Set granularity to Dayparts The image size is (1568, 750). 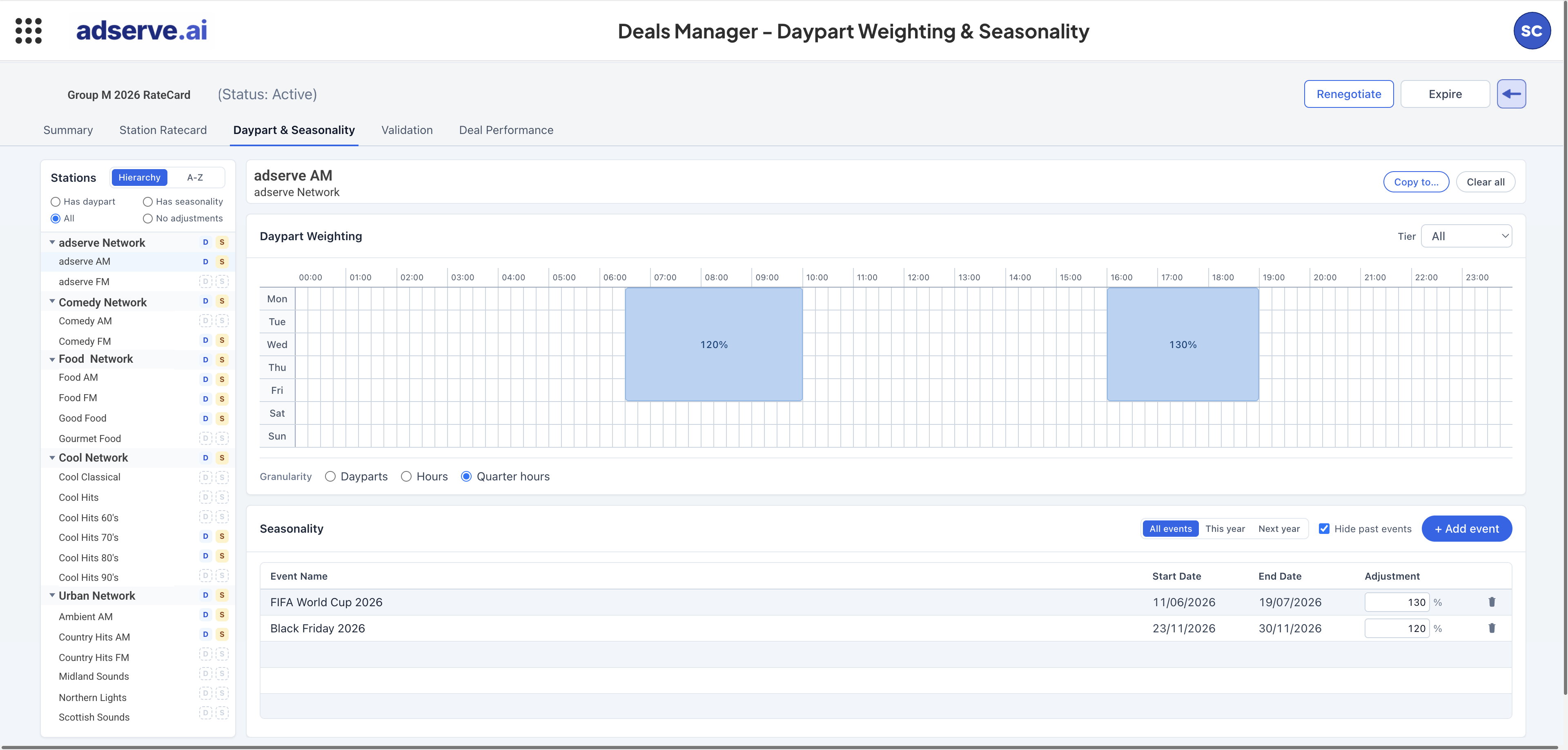(x=330, y=476)
